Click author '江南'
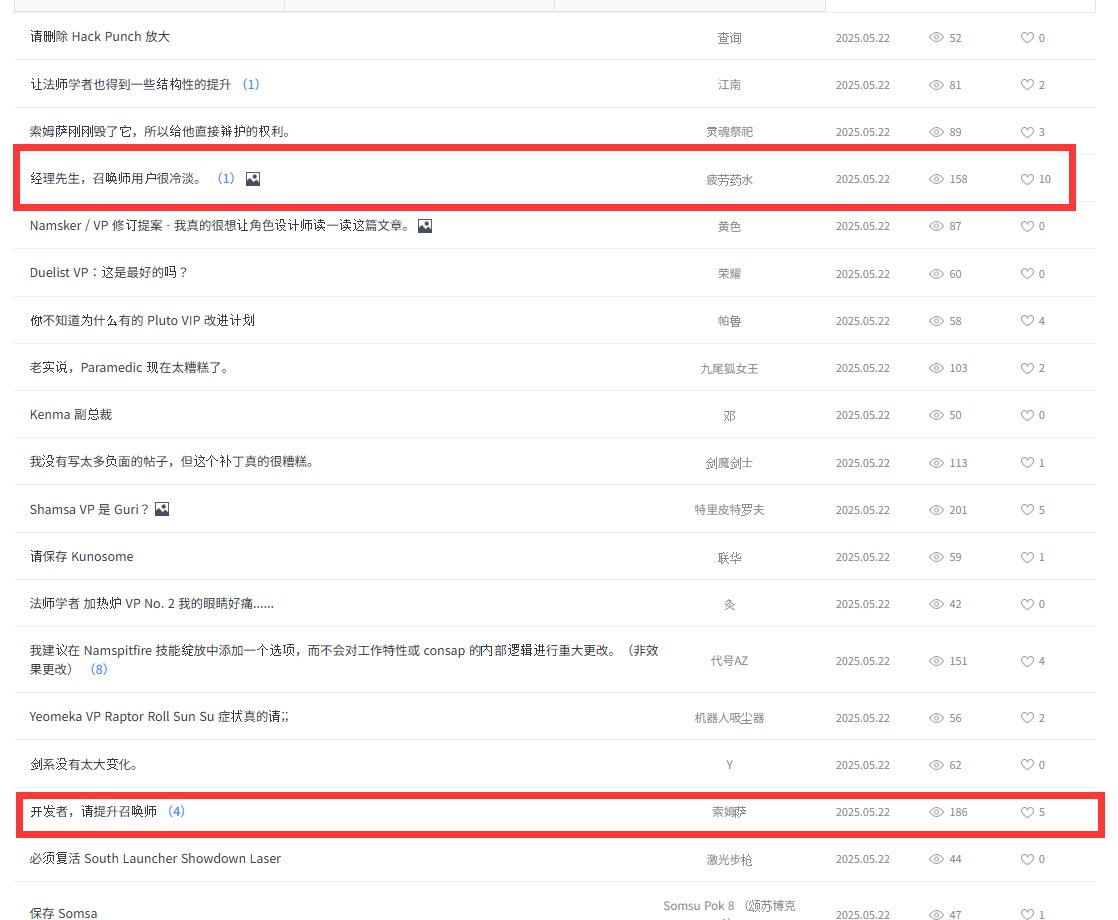Viewport: 1118px width, 920px height. pos(729,85)
